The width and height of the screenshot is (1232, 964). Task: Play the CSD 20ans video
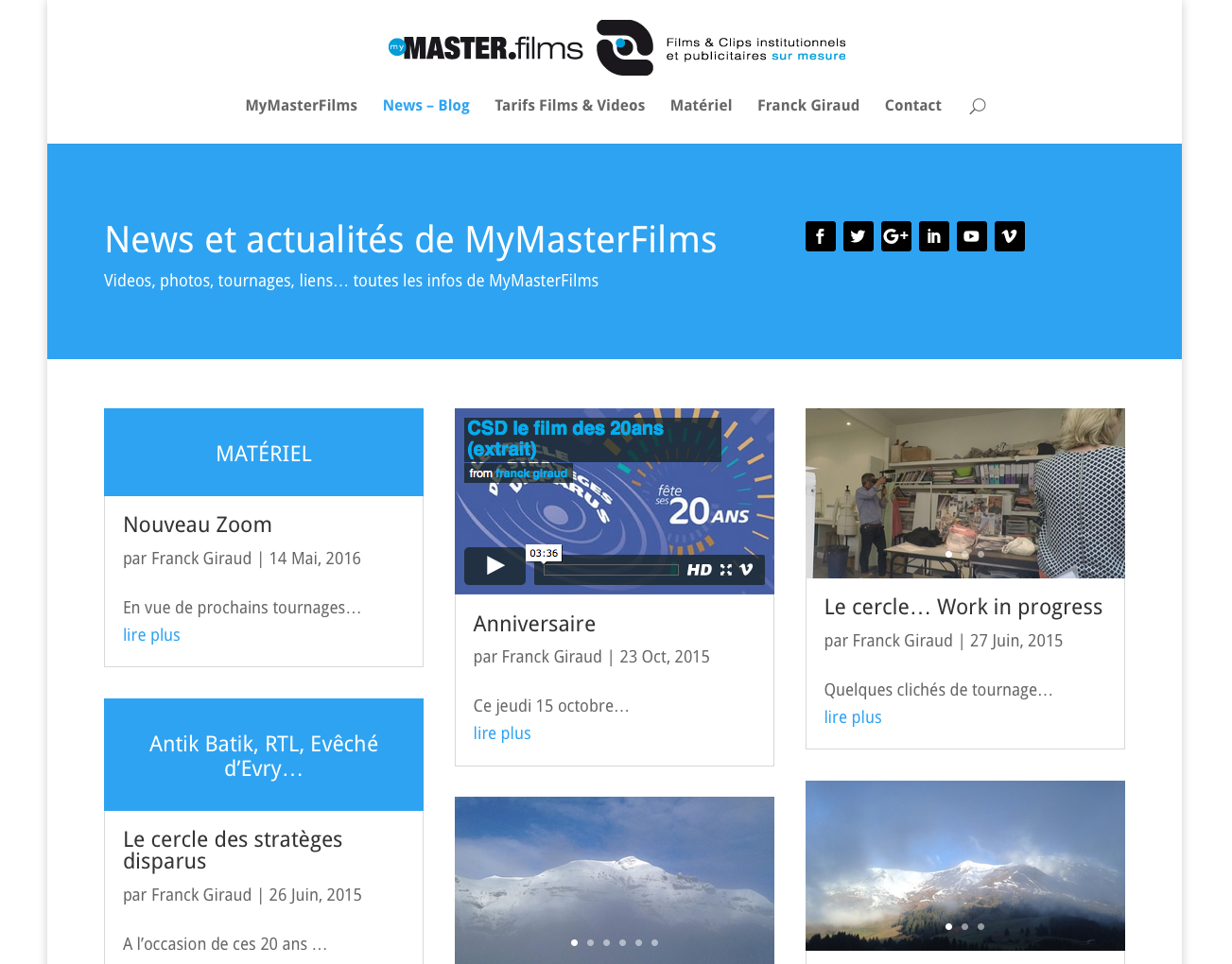495,566
